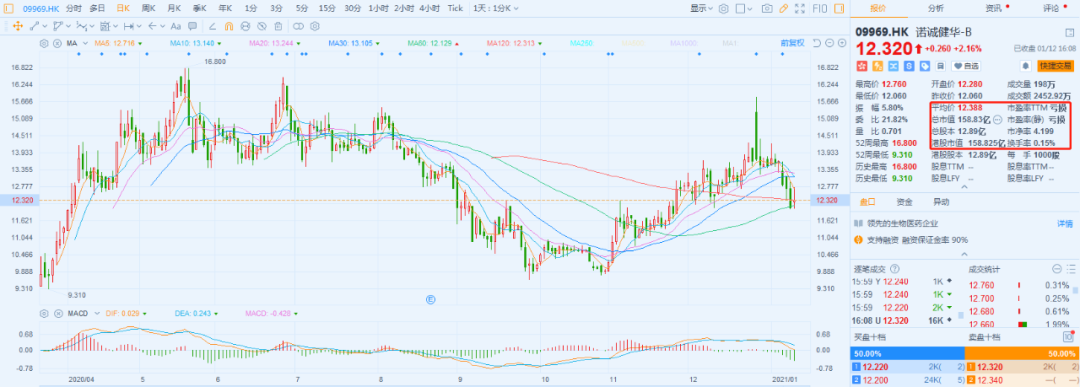This screenshot has height=387, width=1080.
Task: Add a comment bubble annotation
Action: (192, 26)
